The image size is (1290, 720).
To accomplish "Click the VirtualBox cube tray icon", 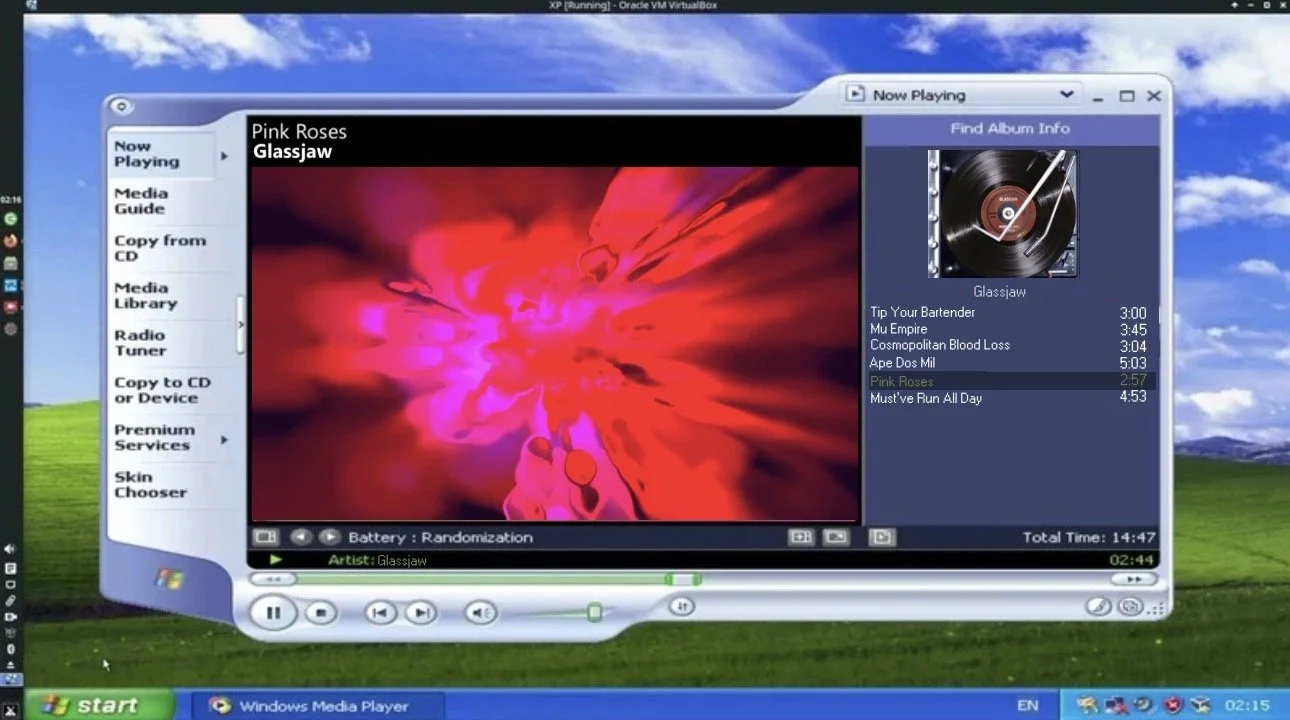I will (1201, 705).
